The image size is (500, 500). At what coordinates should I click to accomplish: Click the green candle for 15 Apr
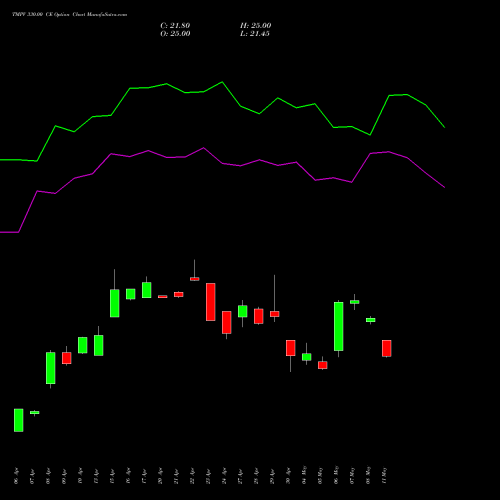click(x=115, y=303)
